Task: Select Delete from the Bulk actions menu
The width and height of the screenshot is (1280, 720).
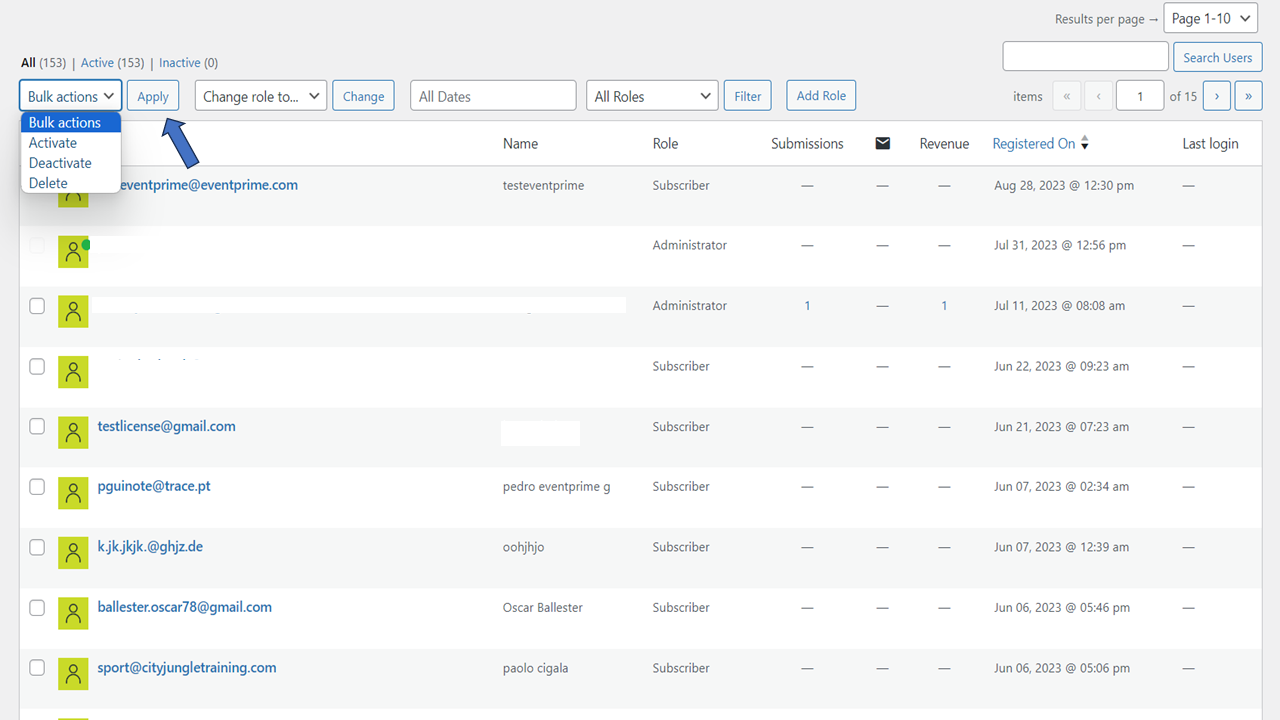Action: click(x=47, y=182)
